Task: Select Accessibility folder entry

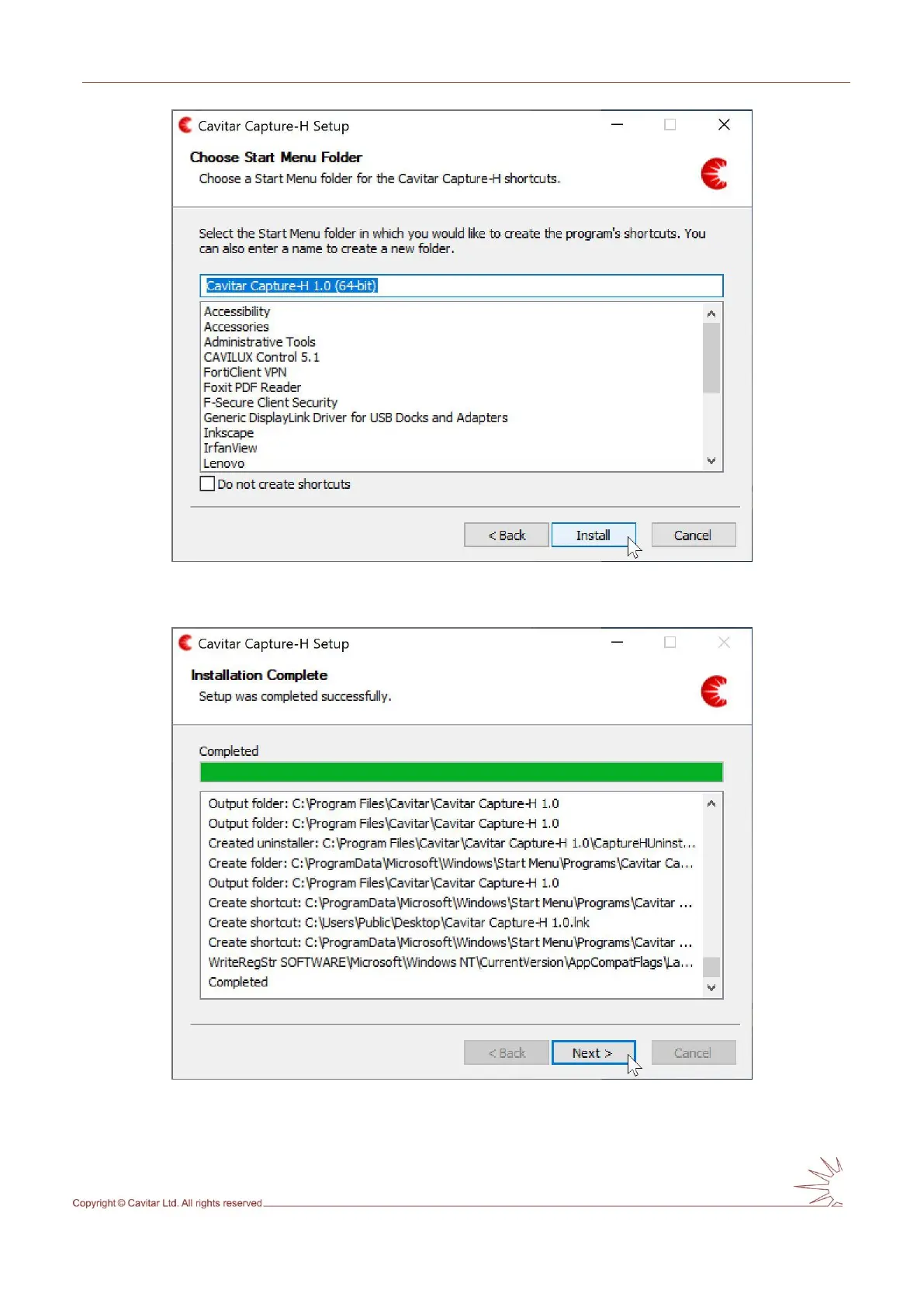Action: pos(237,311)
